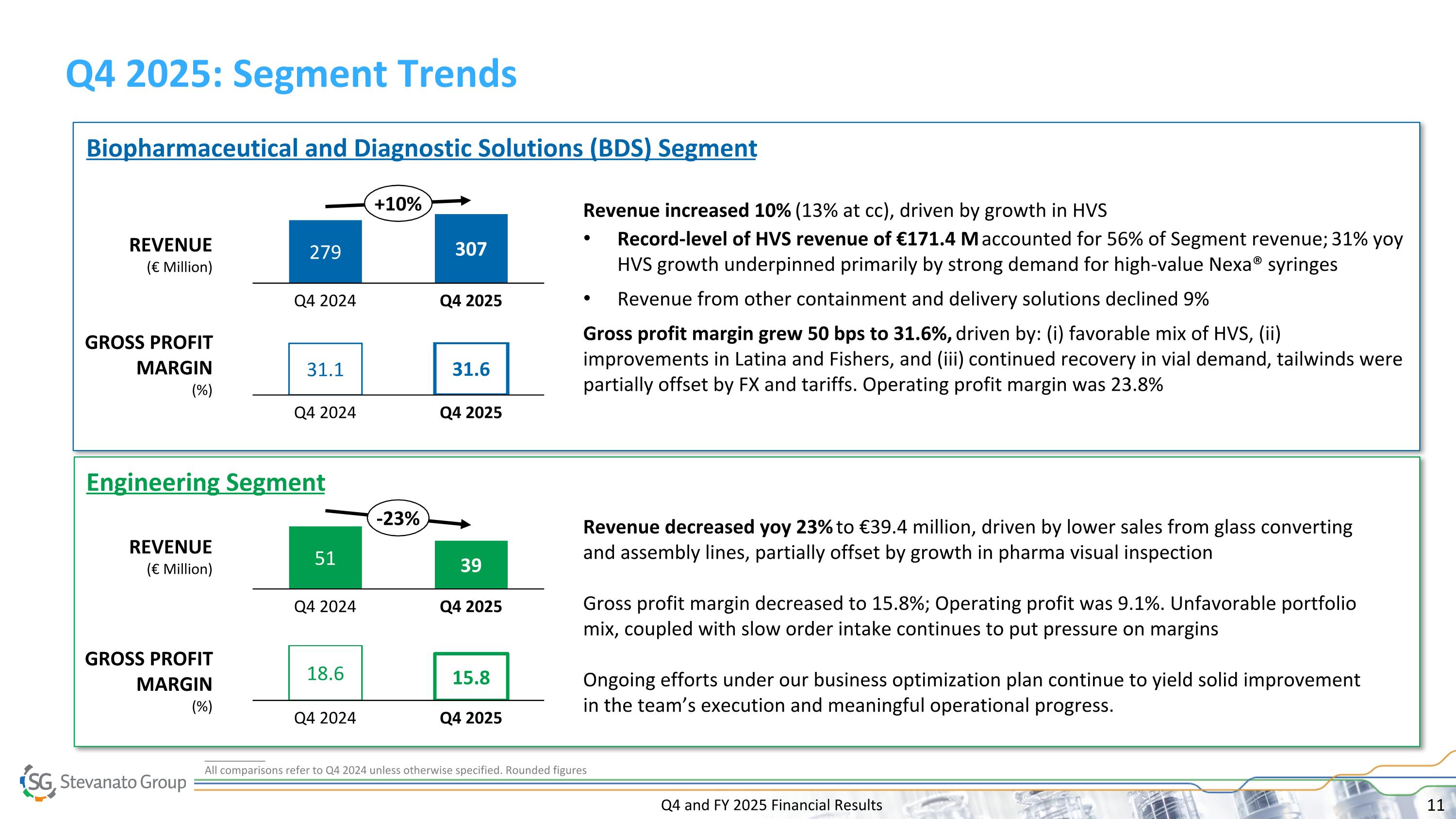Image resolution: width=1456 pixels, height=819 pixels.
Task: Open the BDS Segment heading link
Action: click(421, 148)
